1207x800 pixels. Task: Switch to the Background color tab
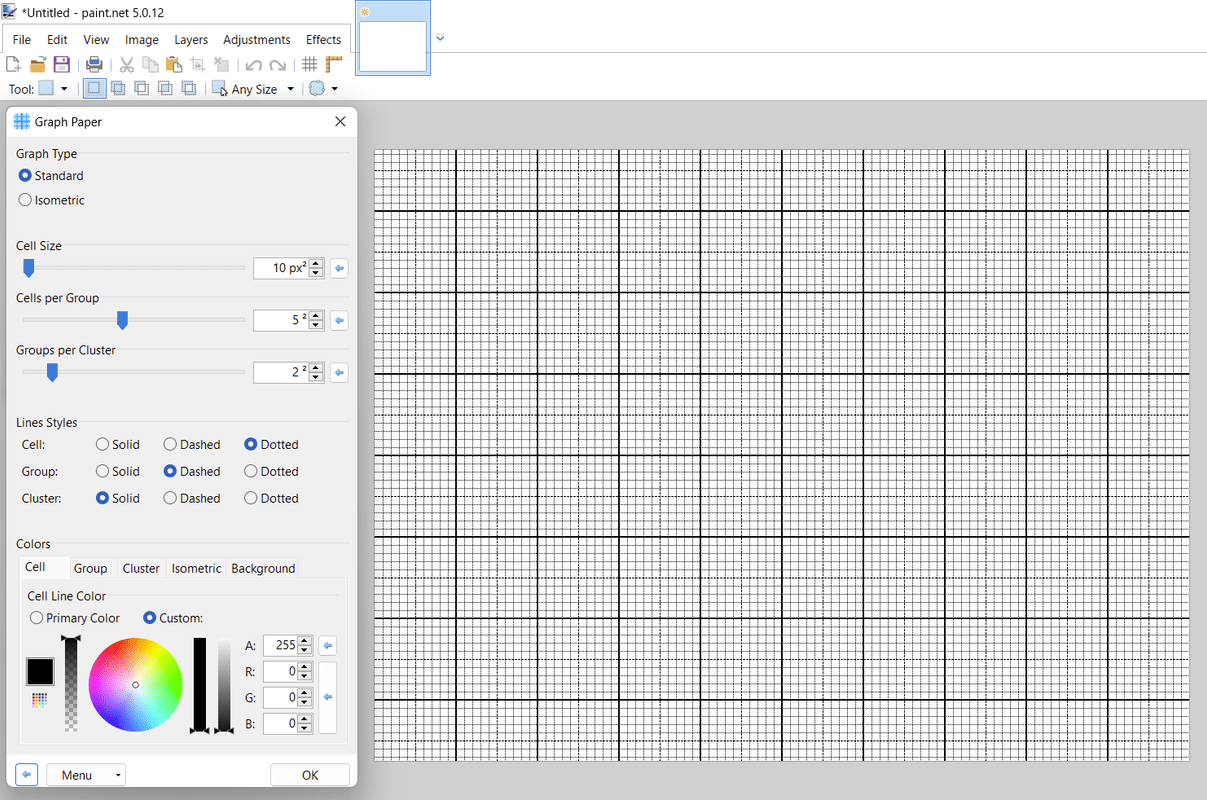coord(262,568)
